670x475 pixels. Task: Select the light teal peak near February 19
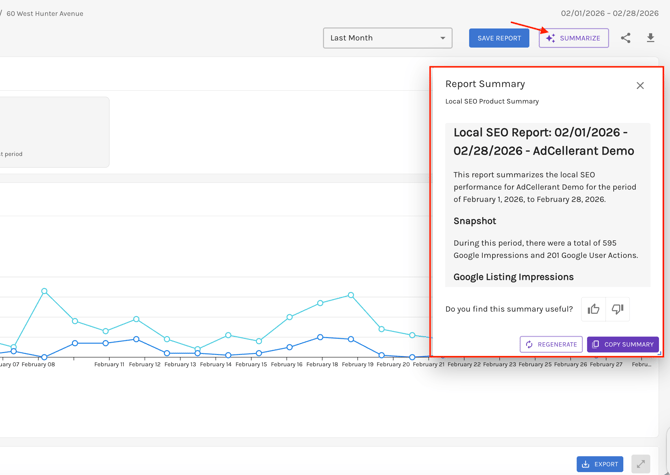(351, 295)
